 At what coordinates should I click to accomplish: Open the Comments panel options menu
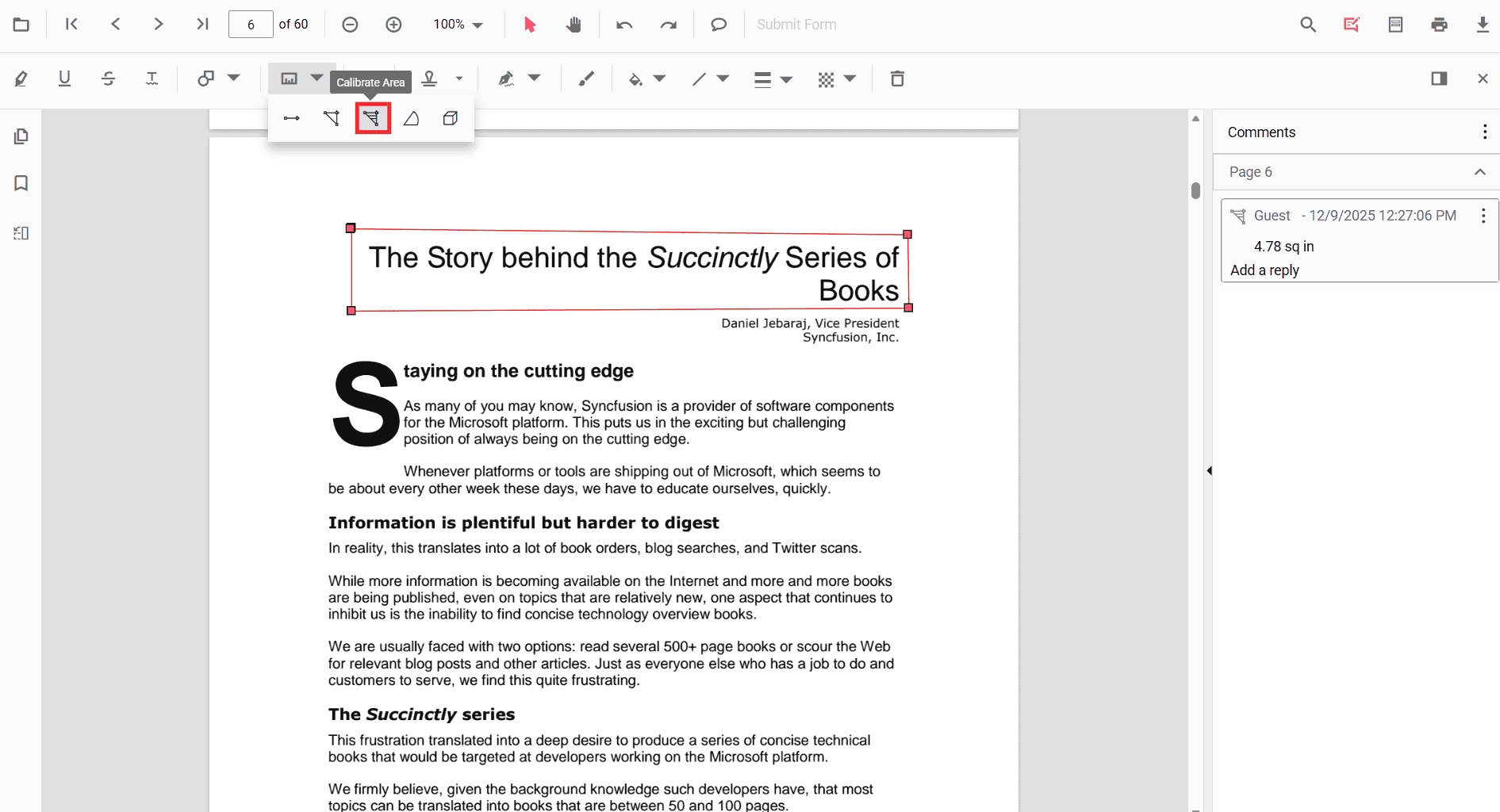(1485, 132)
